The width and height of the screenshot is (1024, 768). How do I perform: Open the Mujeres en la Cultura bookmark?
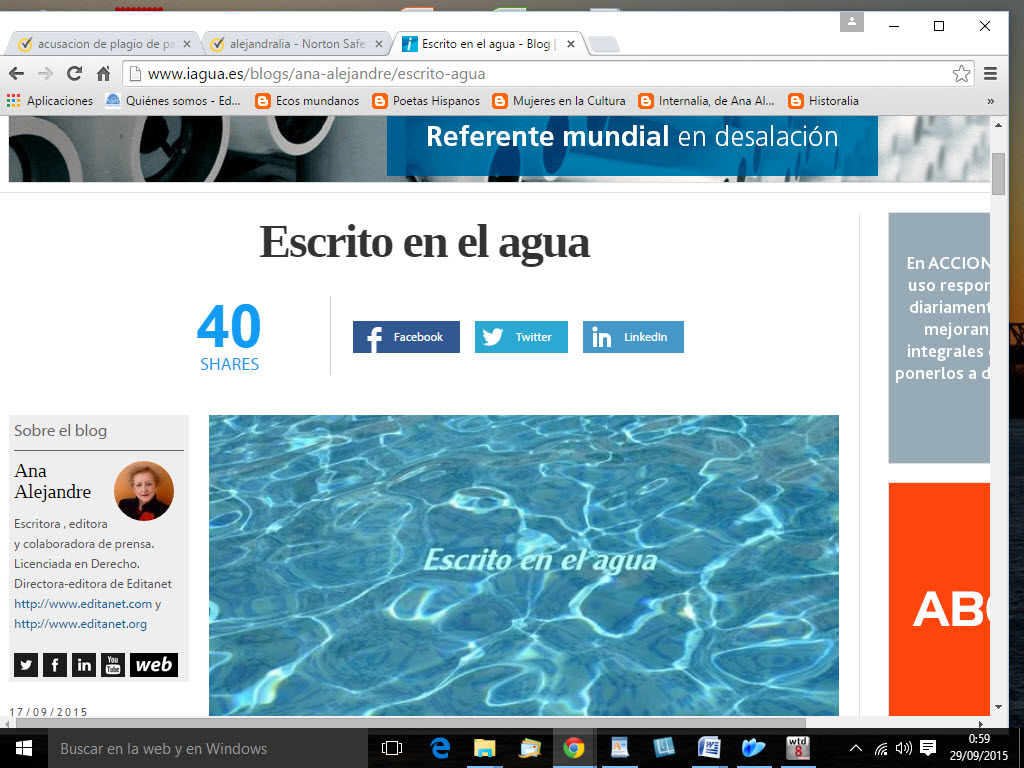(x=559, y=101)
